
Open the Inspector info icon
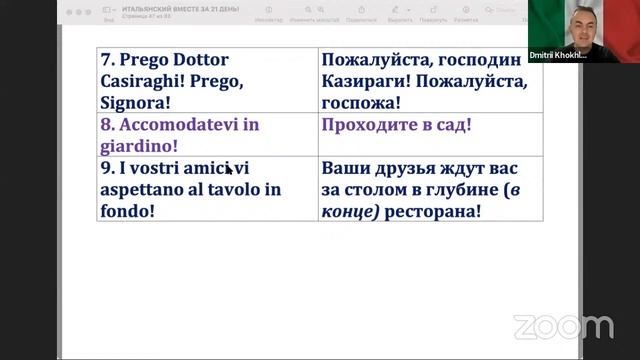(269, 10)
